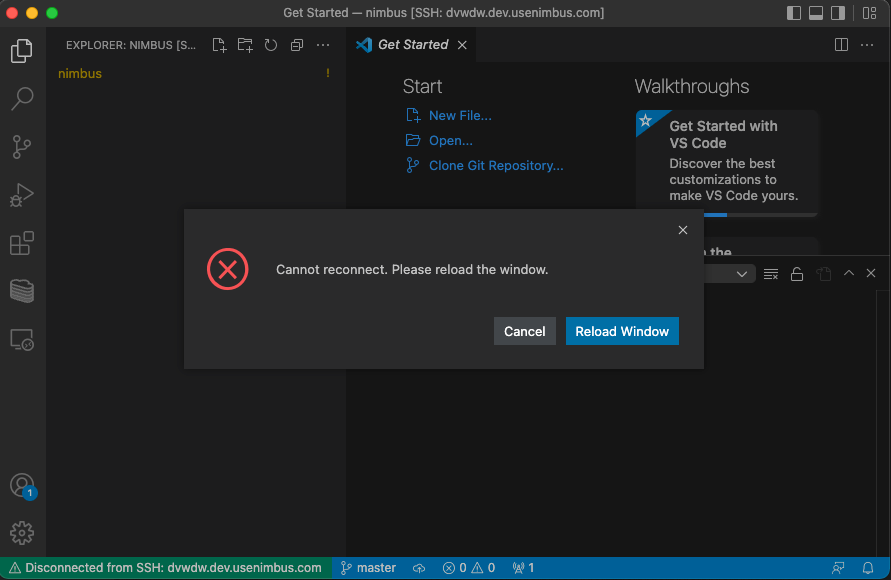891x580 pixels.
Task: Click the feedback icon in status bar
Action: tap(838, 568)
